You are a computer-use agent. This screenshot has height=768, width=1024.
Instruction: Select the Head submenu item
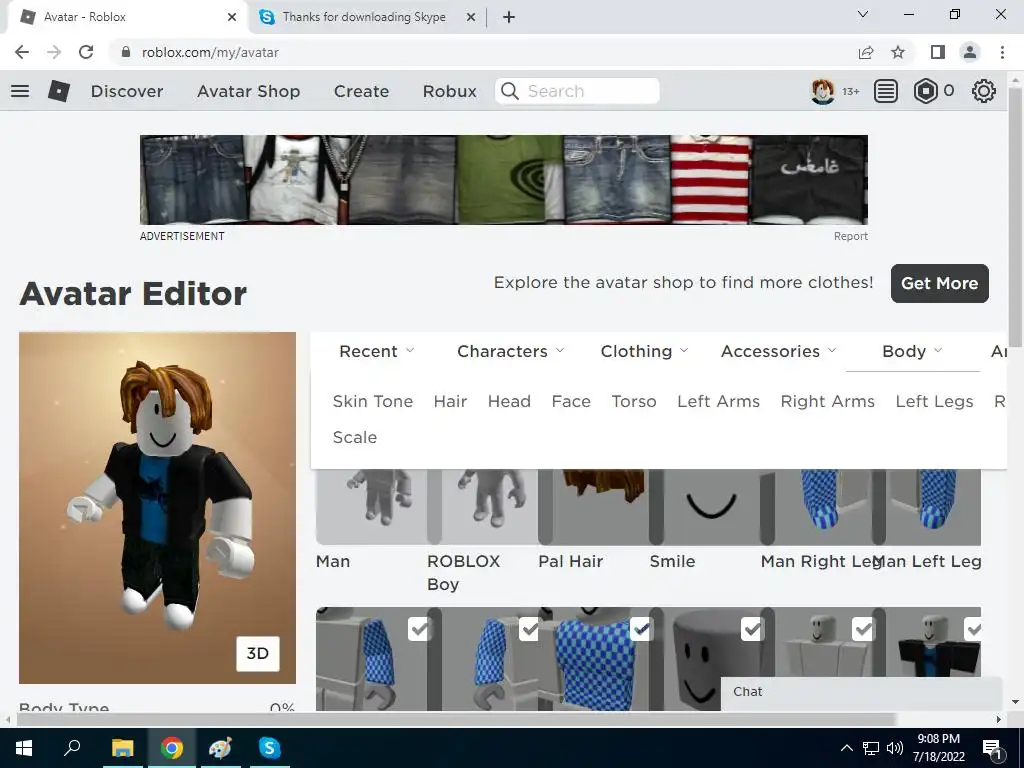(509, 401)
